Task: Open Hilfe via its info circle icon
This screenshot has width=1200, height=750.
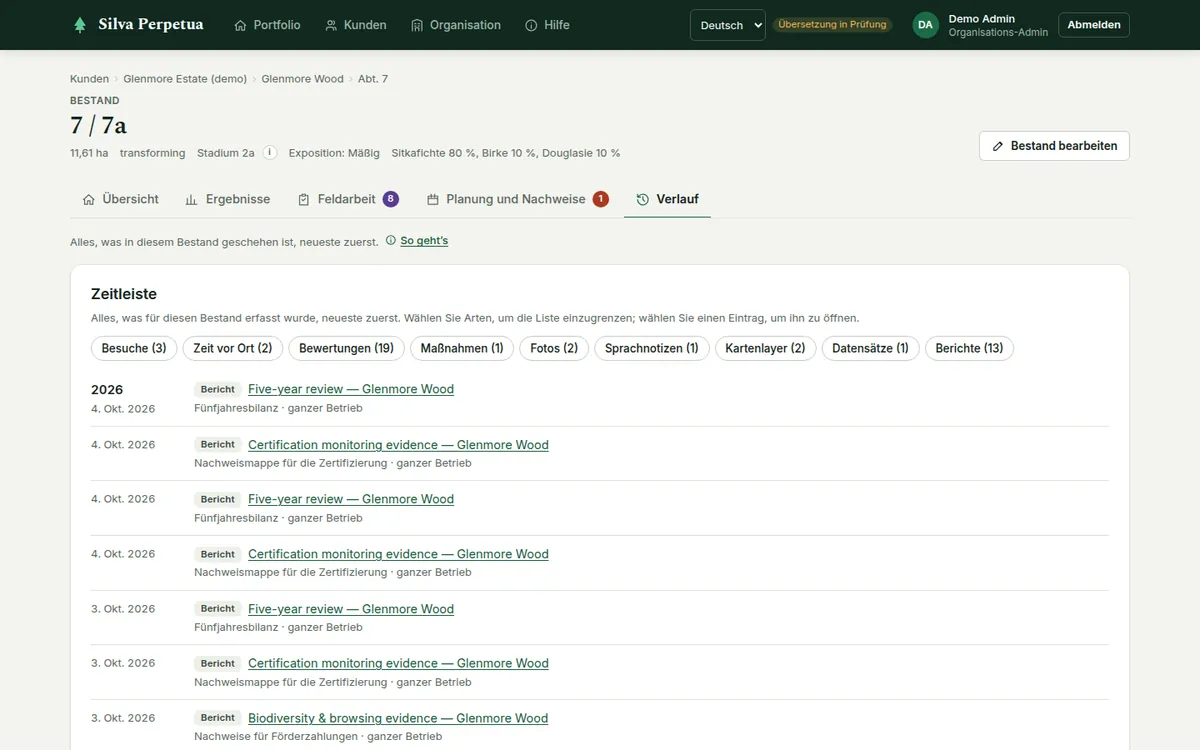Action: pos(531,25)
